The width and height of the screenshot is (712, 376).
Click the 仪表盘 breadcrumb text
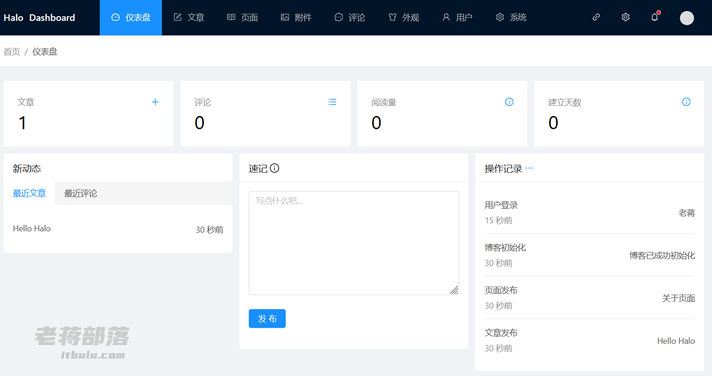(x=44, y=52)
